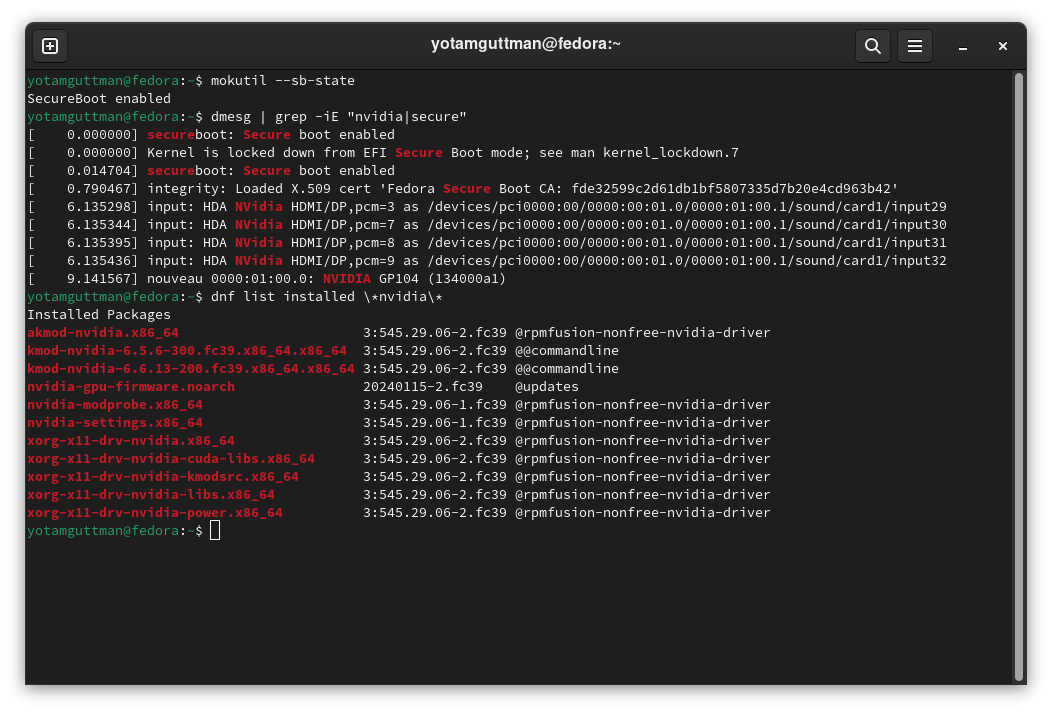The image size is (1052, 713).
Task: Click the dmesg grep command text
Action: click(338, 117)
